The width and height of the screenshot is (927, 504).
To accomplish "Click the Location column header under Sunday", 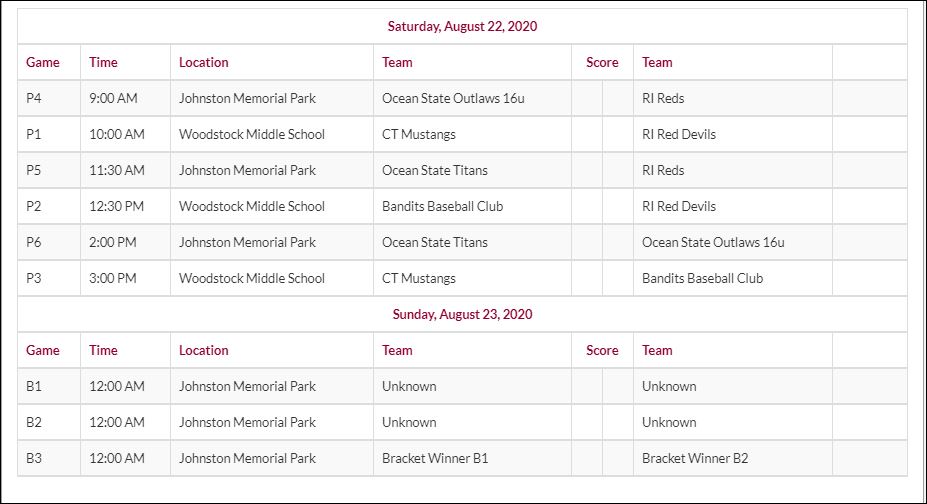I will pyautogui.click(x=204, y=350).
